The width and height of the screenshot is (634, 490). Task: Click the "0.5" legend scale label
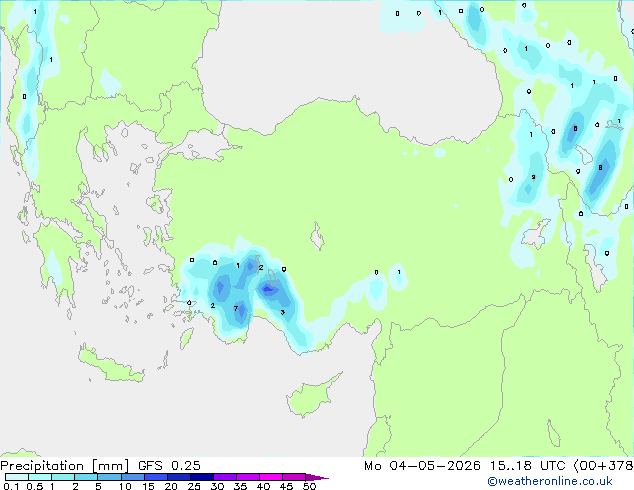[35, 486]
